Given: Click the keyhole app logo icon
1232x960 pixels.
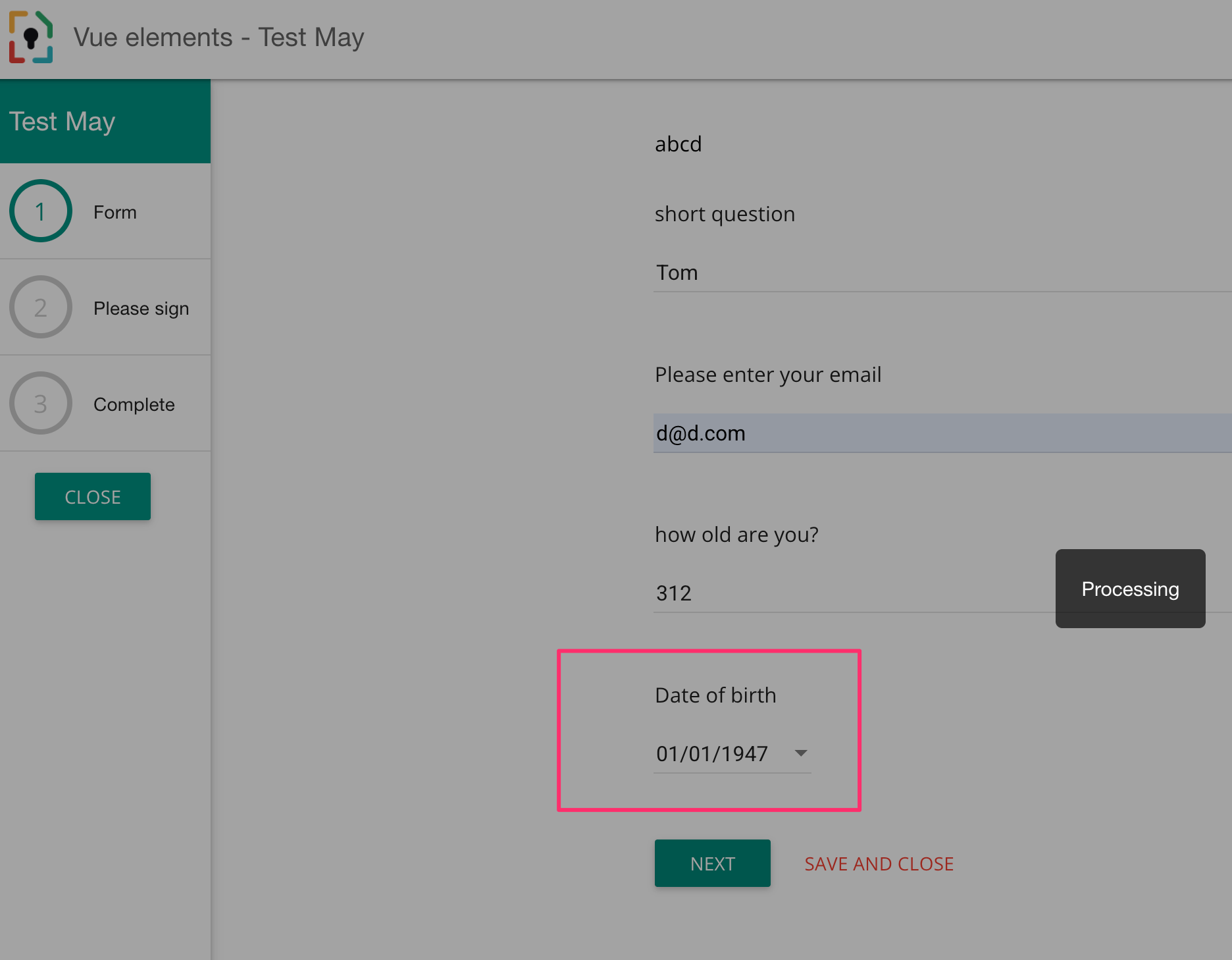Looking at the screenshot, I should [x=31, y=38].
